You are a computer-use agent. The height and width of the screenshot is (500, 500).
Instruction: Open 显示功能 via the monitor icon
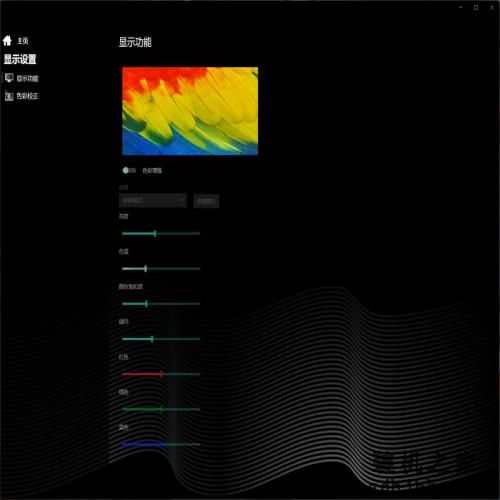(9, 78)
